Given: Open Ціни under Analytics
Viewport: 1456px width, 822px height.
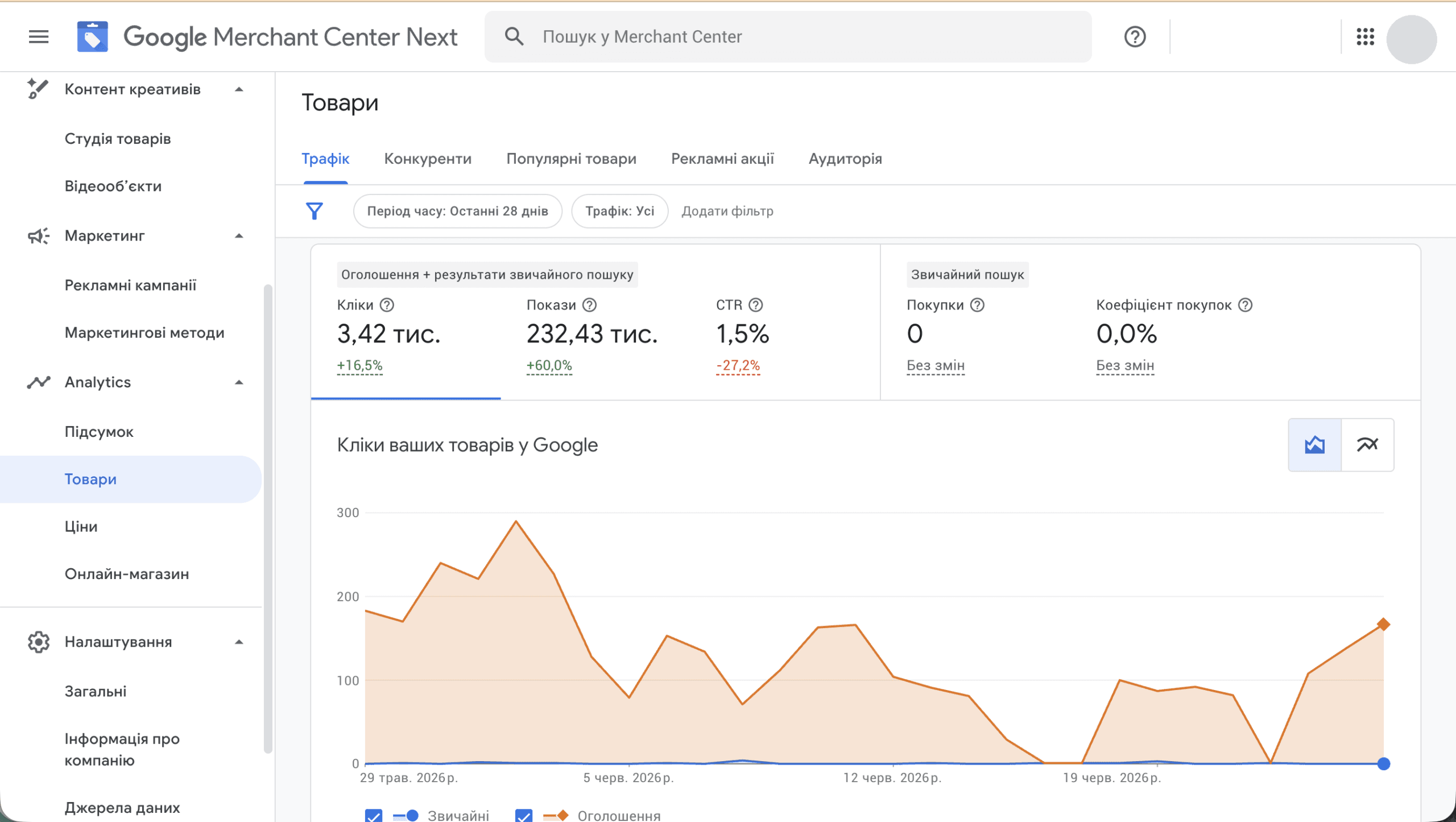Looking at the screenshot, I should pyautogui.click(x=81, y=527).
